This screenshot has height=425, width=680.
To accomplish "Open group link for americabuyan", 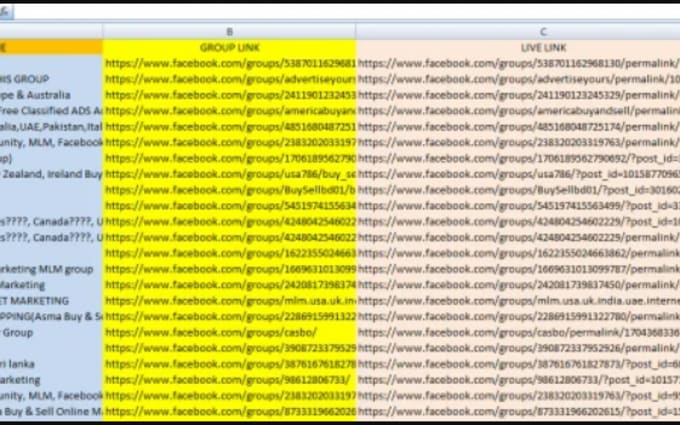I will pos(229,111).
